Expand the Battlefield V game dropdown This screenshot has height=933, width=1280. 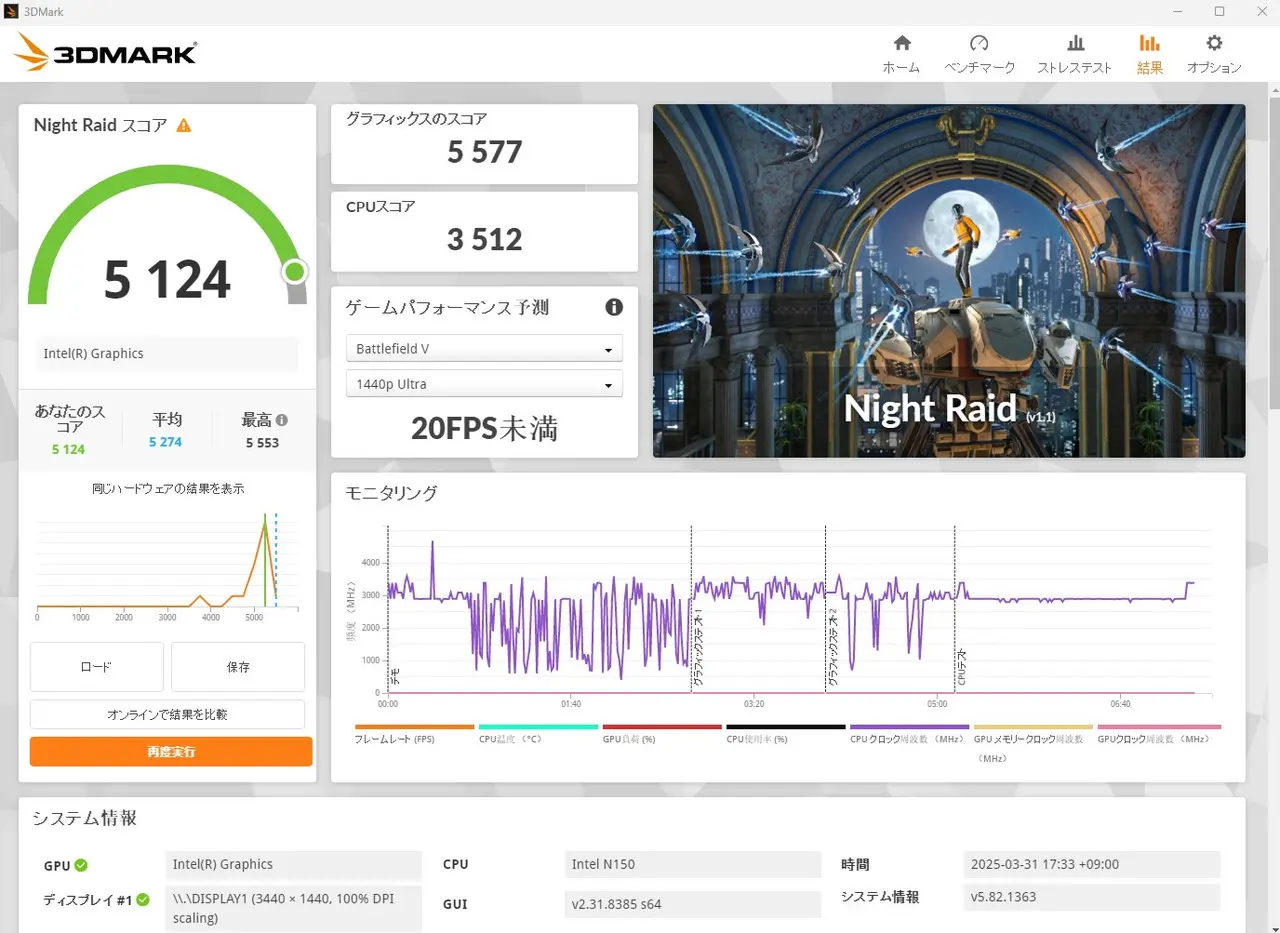[x=484, y=349]
